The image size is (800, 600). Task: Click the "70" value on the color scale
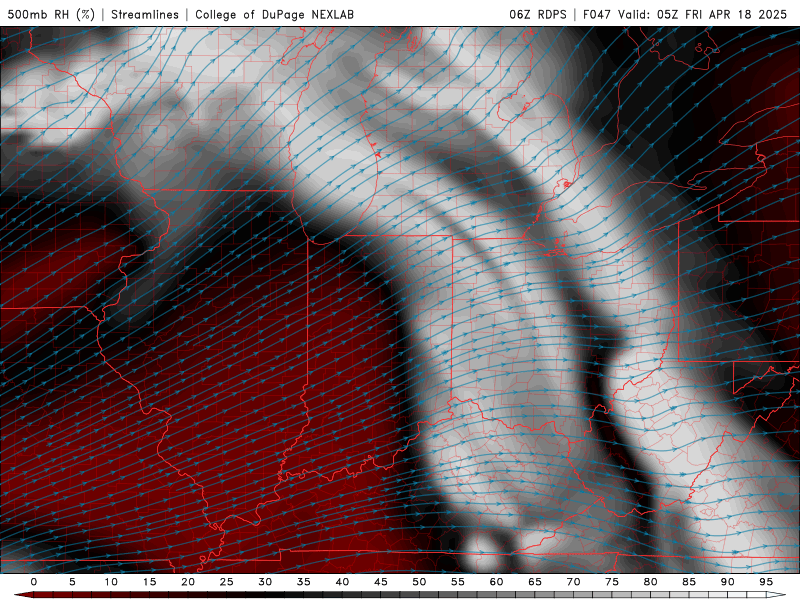click(573, 582)
